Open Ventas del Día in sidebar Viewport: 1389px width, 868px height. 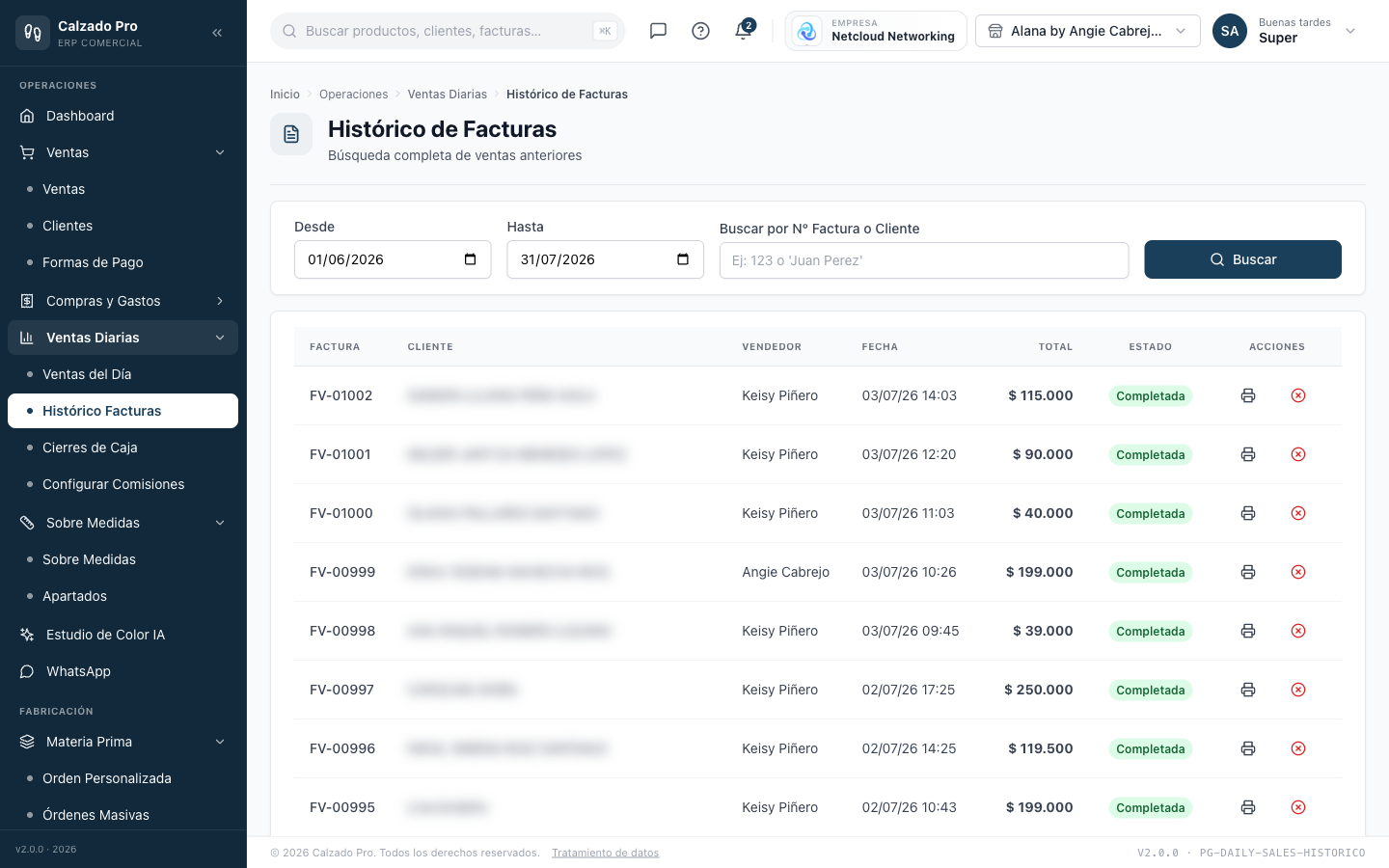point(123,374)
